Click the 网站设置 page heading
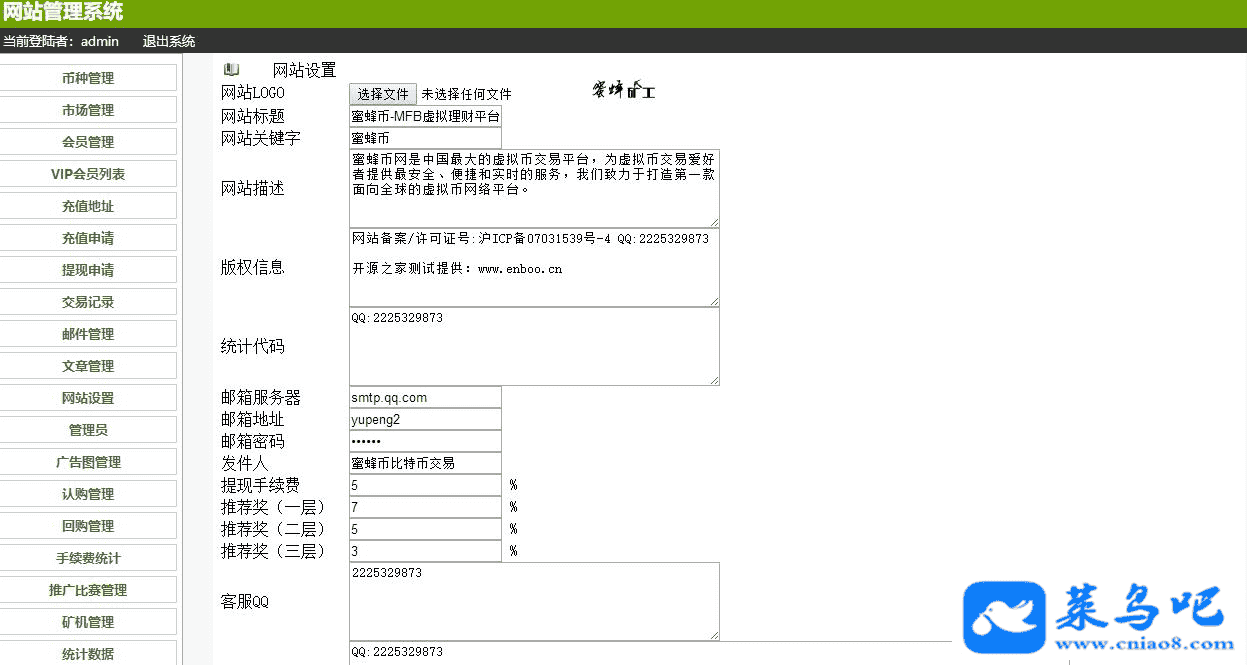Viewport: 1247px width, 665px height. coord(305,70)
